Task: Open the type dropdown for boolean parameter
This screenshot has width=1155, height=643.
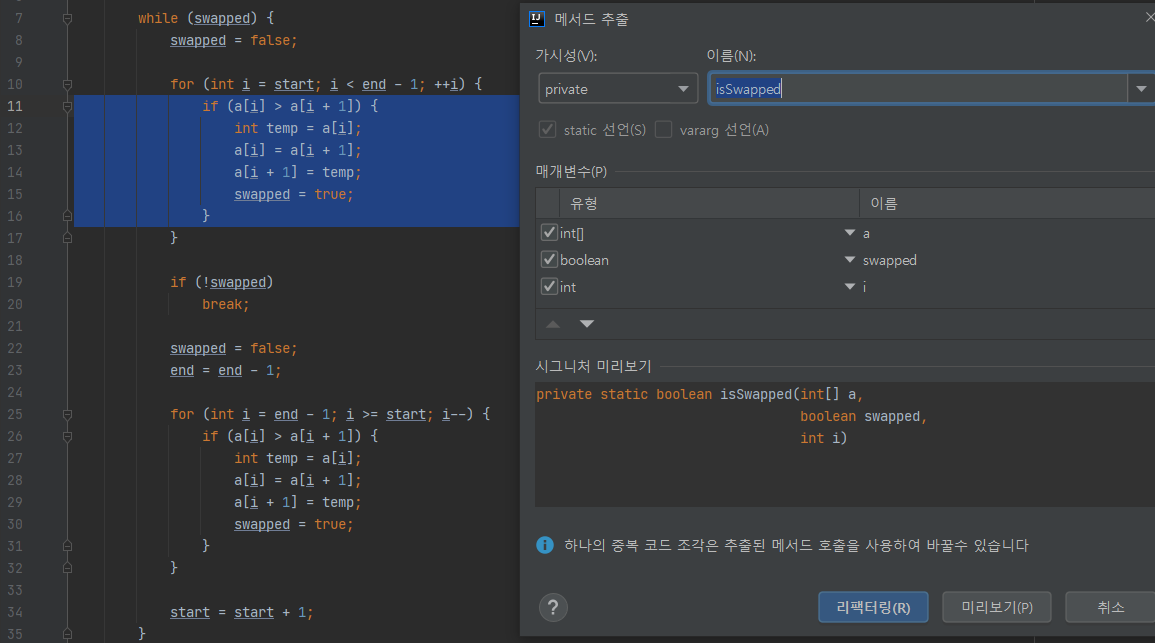Action: coord(849,260)
